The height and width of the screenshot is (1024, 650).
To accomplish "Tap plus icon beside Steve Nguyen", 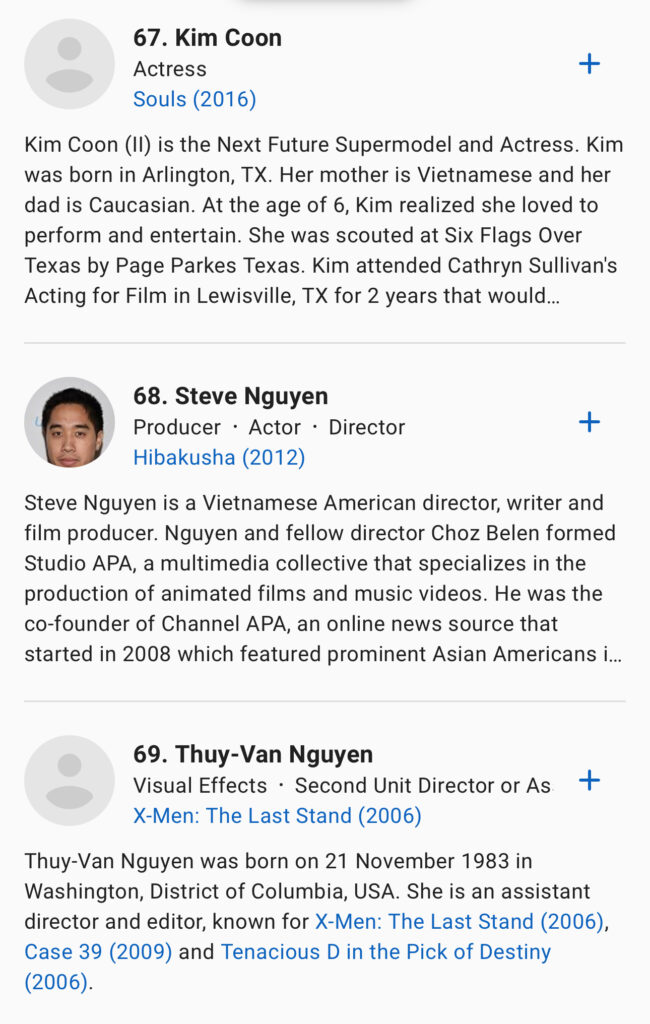I will click(590, 422).
